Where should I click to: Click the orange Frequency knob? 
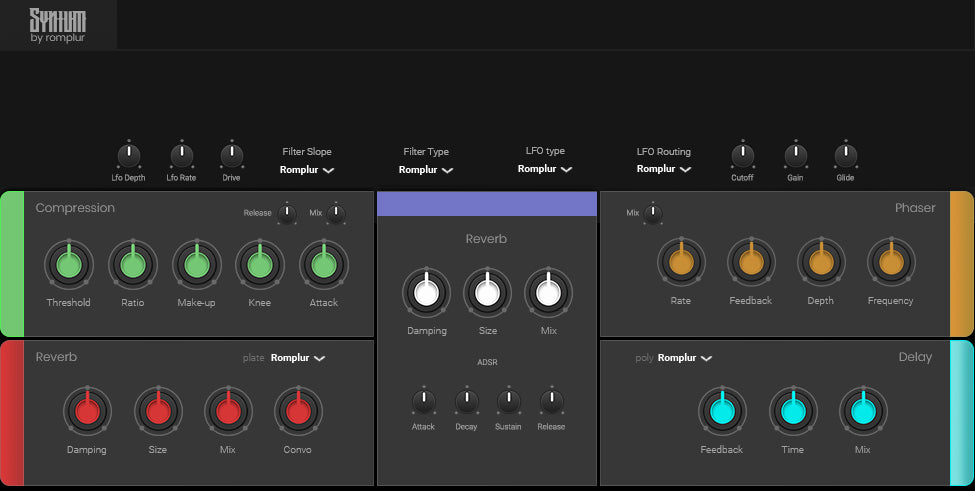point(891,262)
